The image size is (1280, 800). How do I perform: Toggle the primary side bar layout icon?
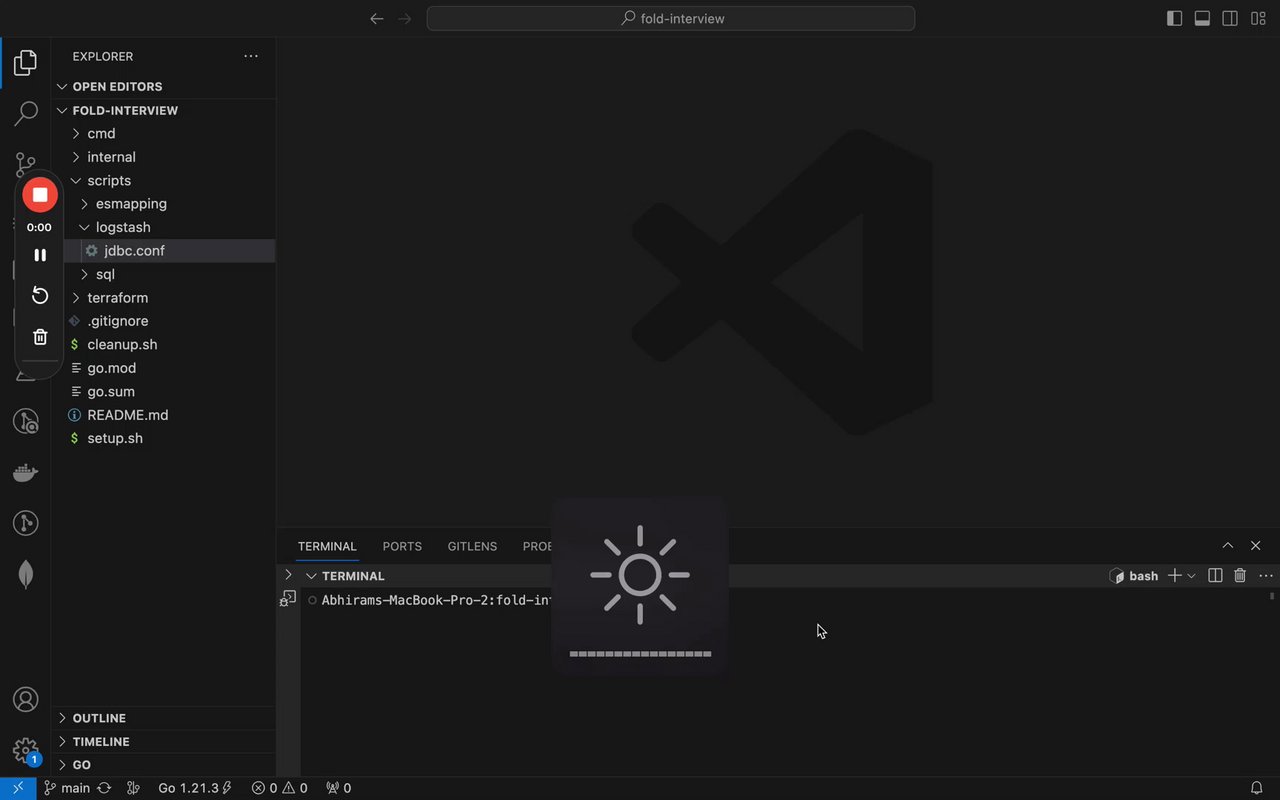coord(1174,18)
